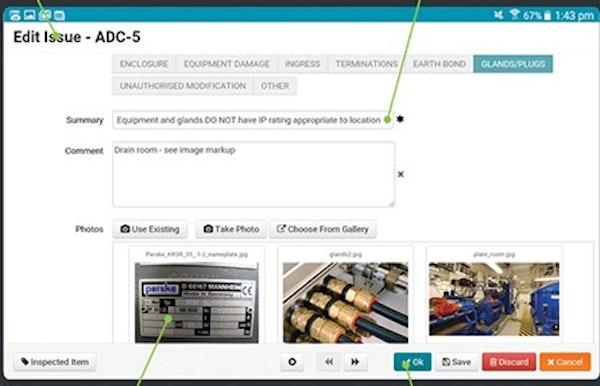Go to previous issue with rewind icon

pyautogui.click(x=328, y=362)
